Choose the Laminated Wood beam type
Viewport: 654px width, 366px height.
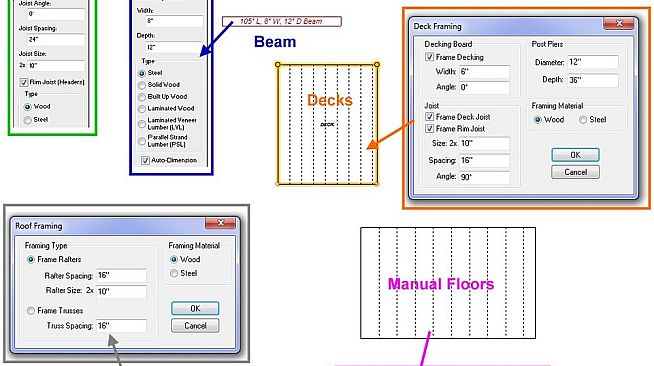142,109
